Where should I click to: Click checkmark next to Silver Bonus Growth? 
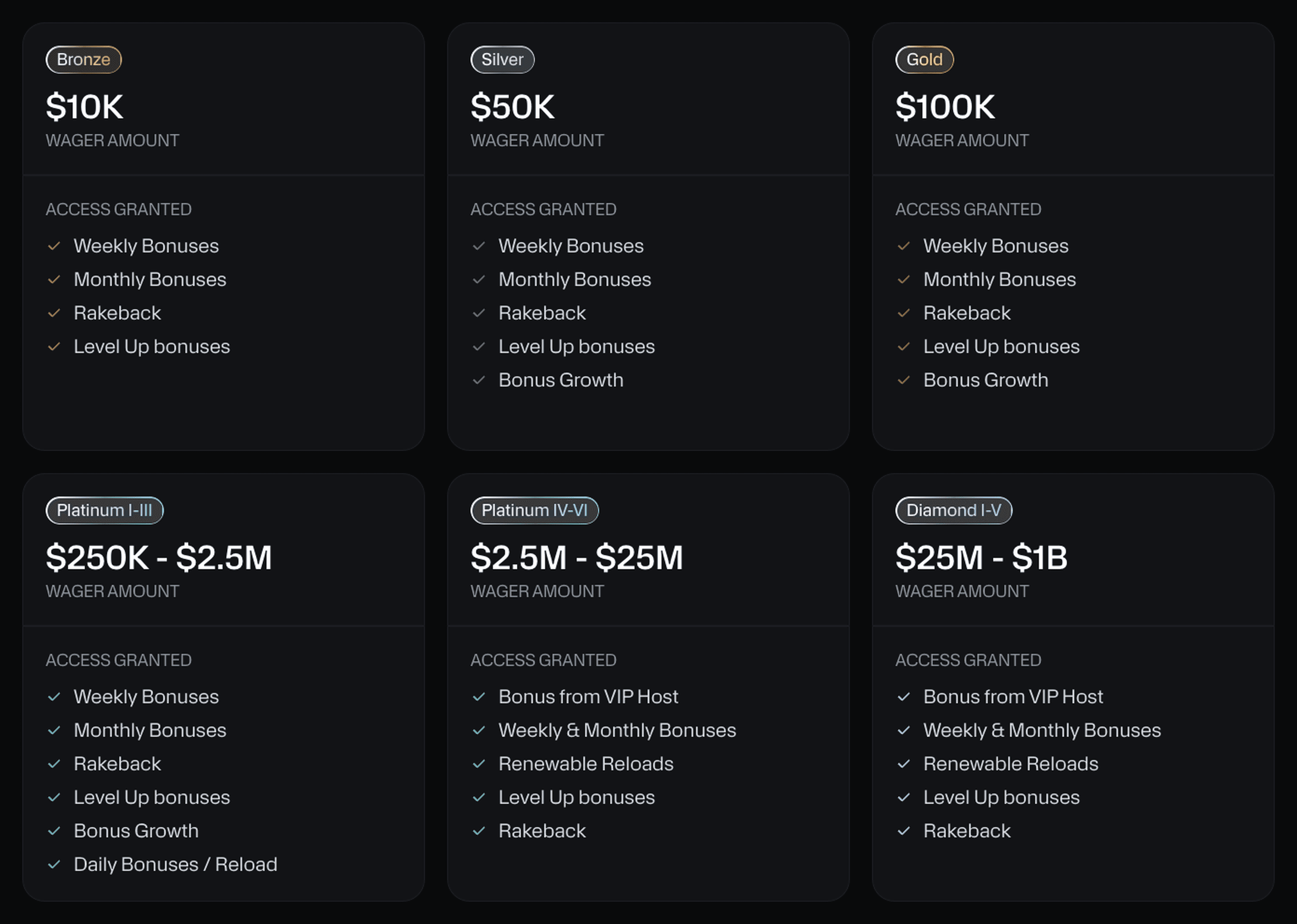tap(478, 380)
